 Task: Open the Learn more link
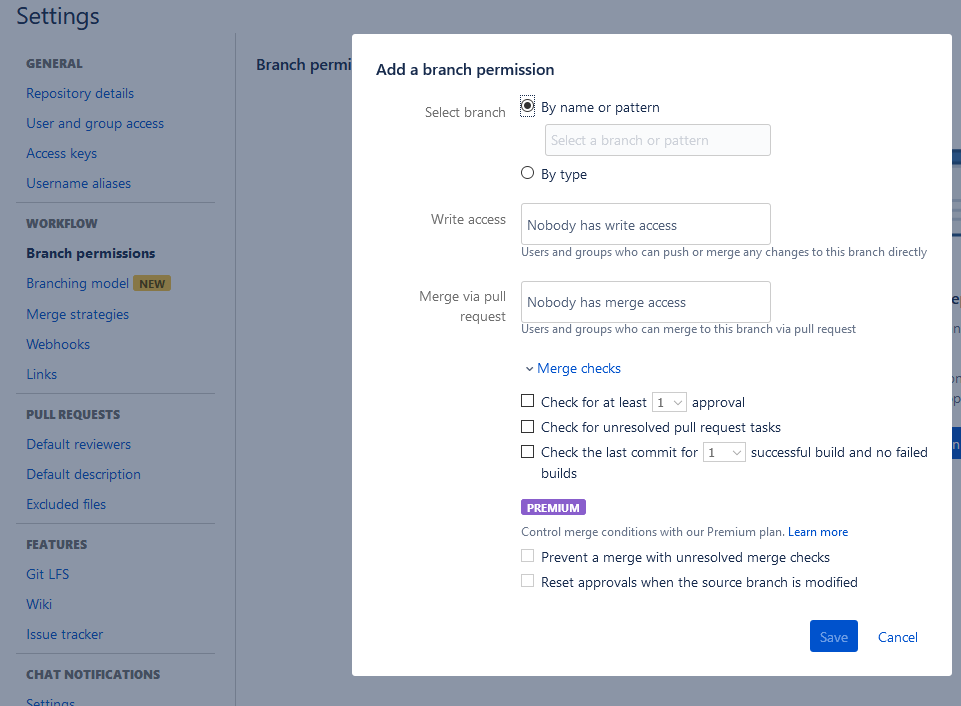coord(818,532)
